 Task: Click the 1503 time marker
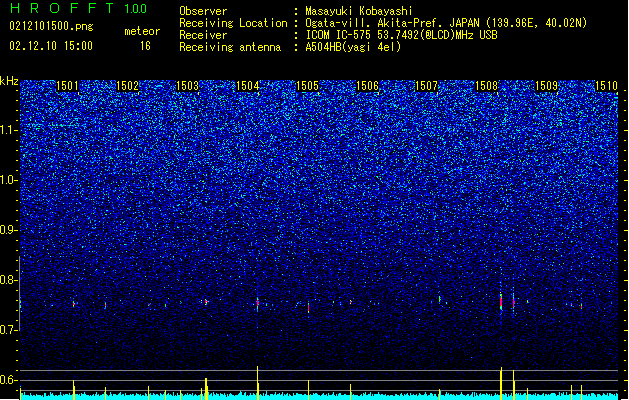[187, 85]
